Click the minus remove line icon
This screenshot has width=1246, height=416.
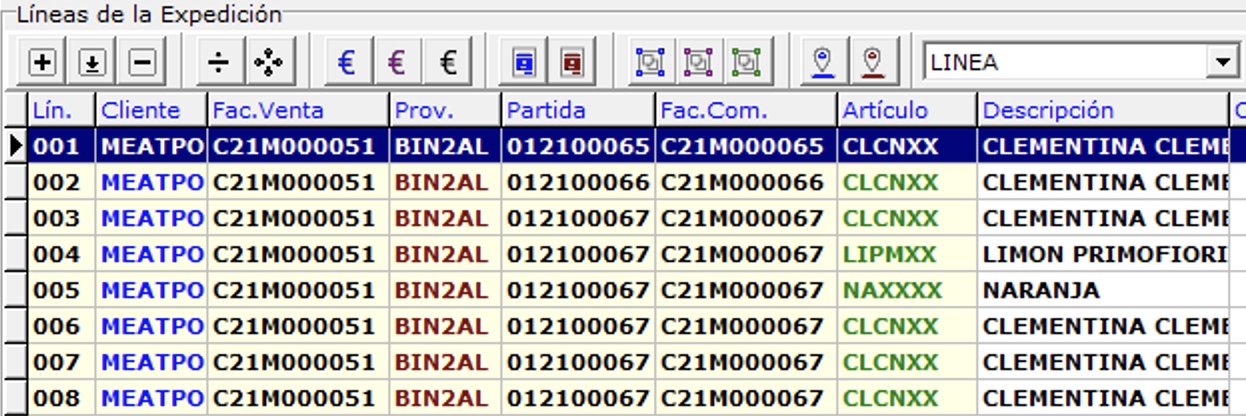tap(142, 63)
